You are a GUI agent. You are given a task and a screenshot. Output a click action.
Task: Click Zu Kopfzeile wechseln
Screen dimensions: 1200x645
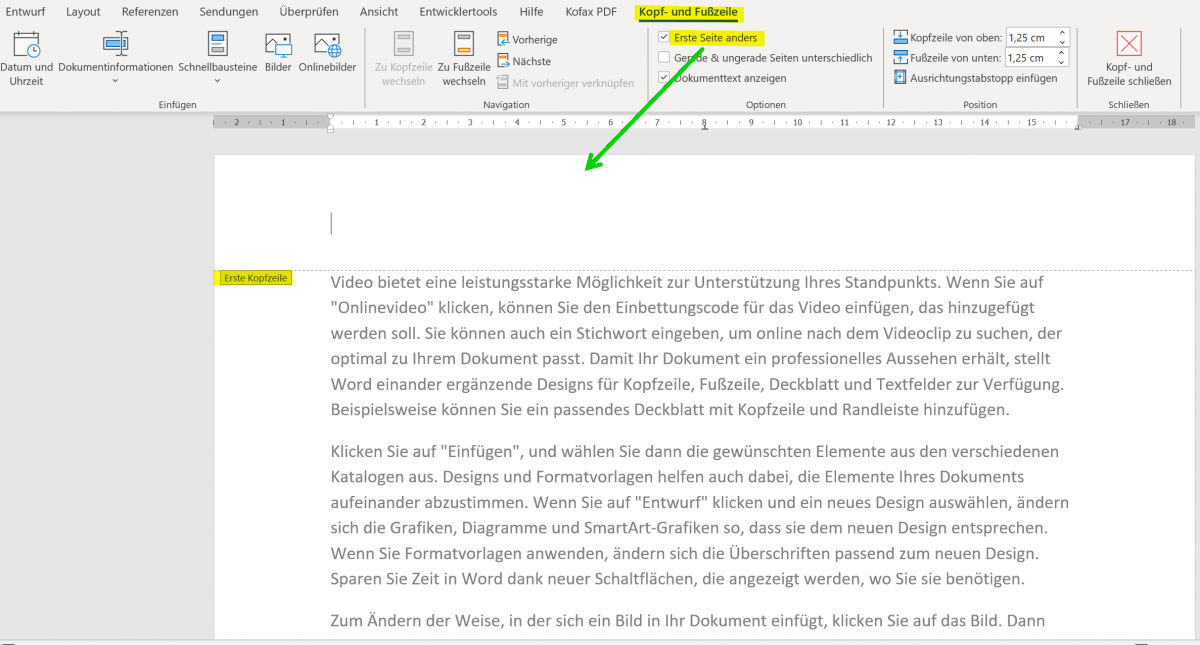[x=403, y=58]
